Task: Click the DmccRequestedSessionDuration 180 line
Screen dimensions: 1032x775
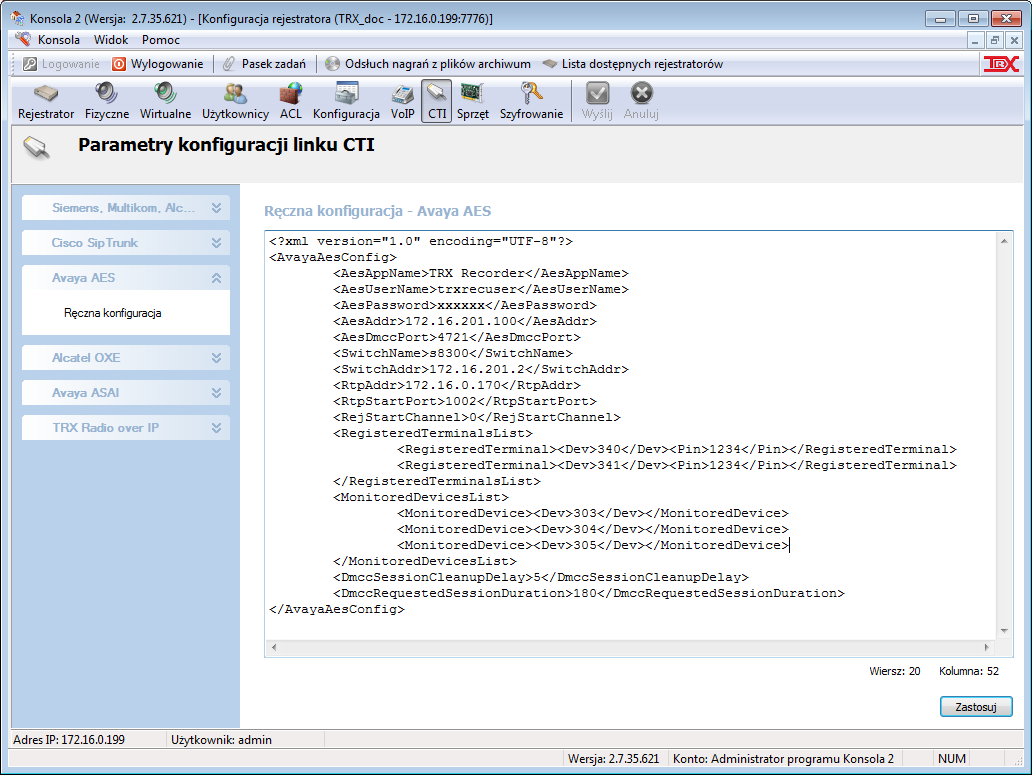Action: point(588,593)
